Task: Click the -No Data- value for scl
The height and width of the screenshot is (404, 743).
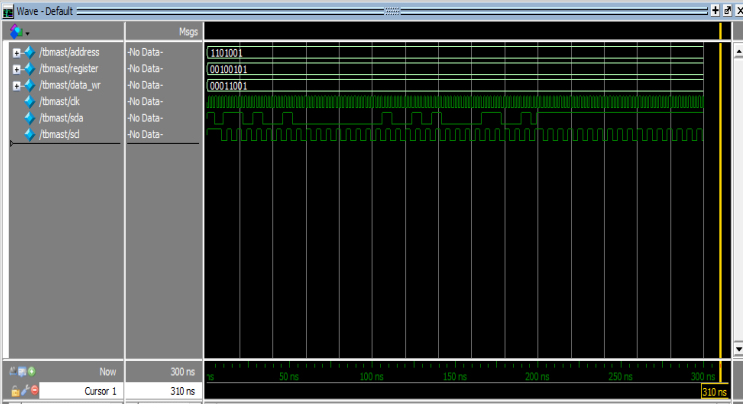Action: pyautogui.click(x=145, y=135)
